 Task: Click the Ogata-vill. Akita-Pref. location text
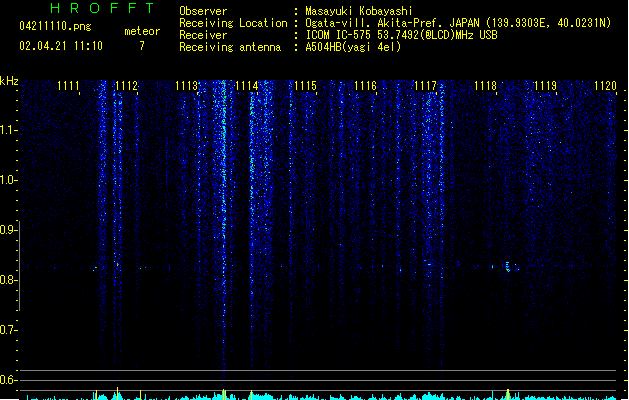tap(458, 23)
